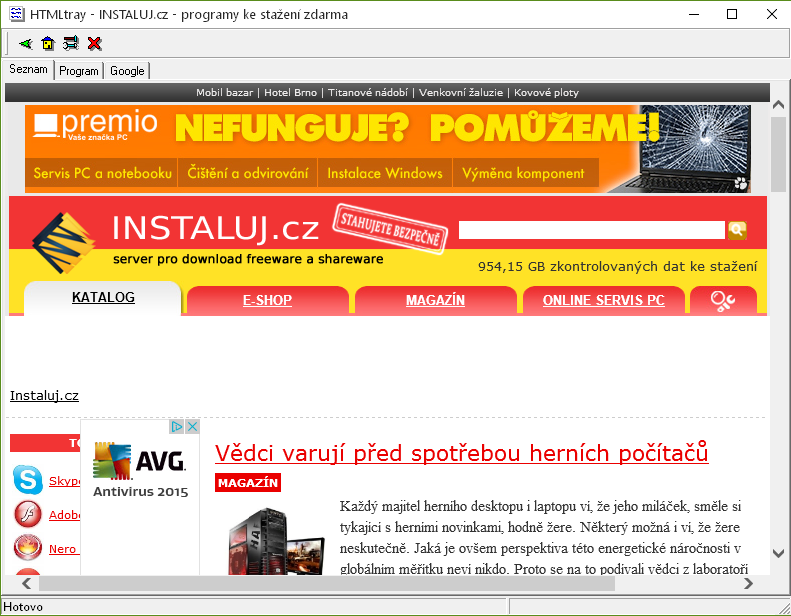Image resolution: width=791 pixels, height=616 pixels.
Task: Open the MAGAZÍN navigation tab
Action: point(435,300)
